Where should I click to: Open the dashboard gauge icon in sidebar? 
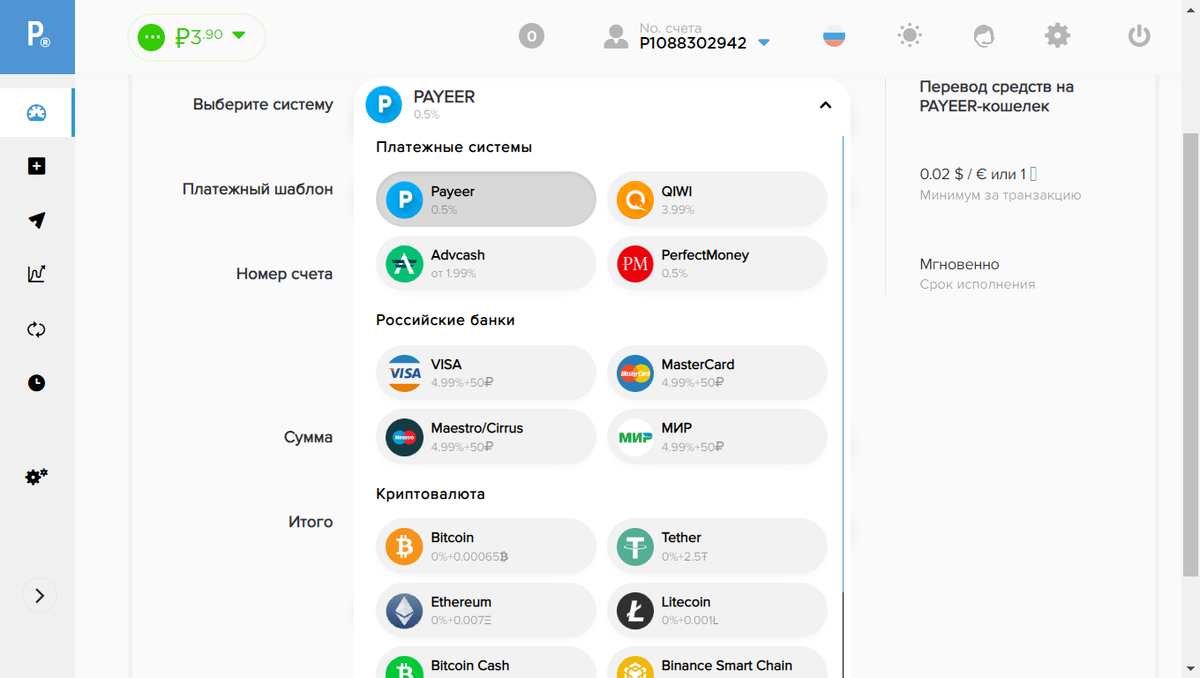point(37,113)
